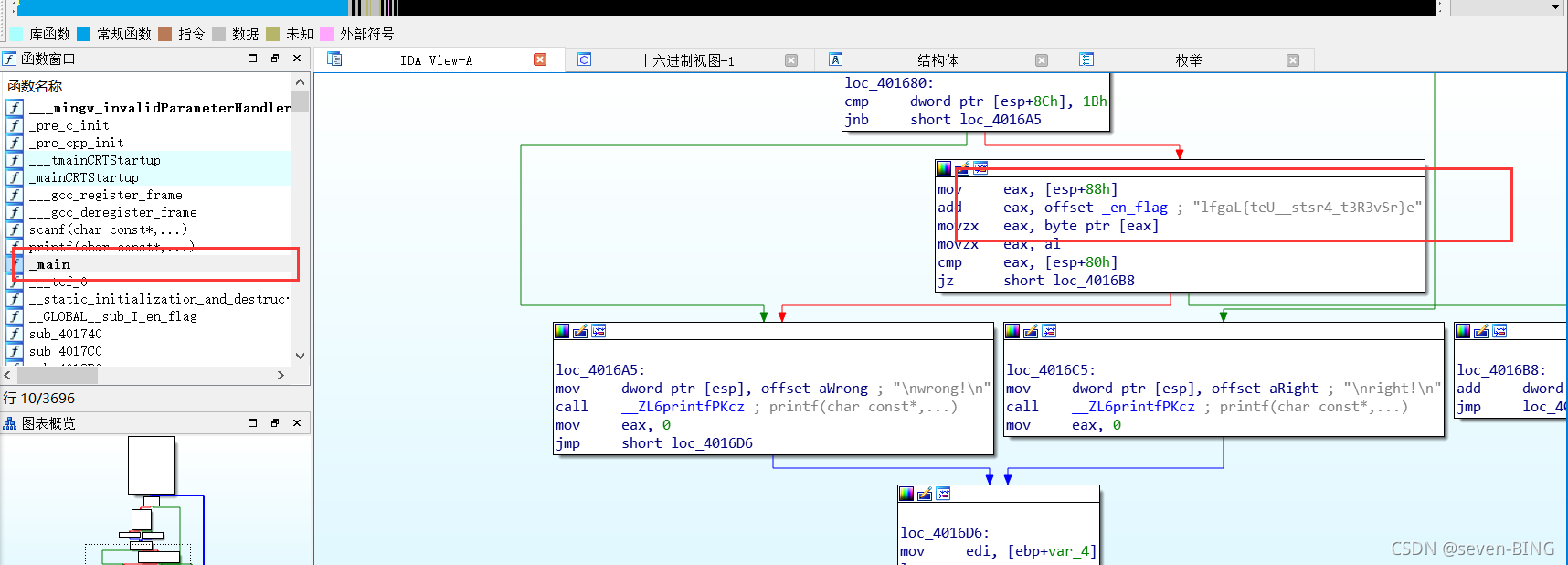Screen dimensions: 1568x565
Task: Select the ___tmainCRTStartup function
Action: [x=149, y=160]
